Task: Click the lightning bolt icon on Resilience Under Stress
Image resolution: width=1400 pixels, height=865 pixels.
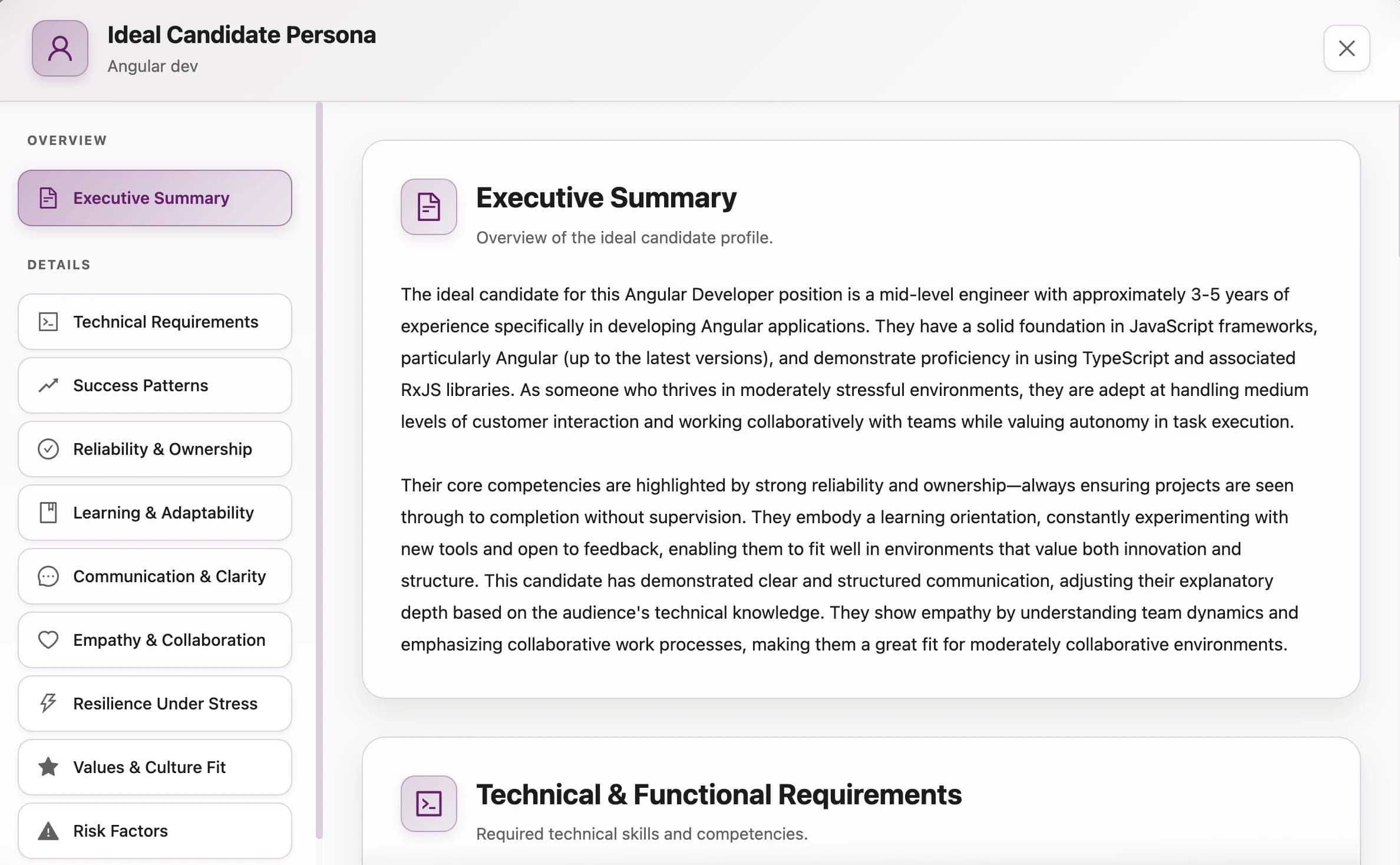Action: (48, 704)
